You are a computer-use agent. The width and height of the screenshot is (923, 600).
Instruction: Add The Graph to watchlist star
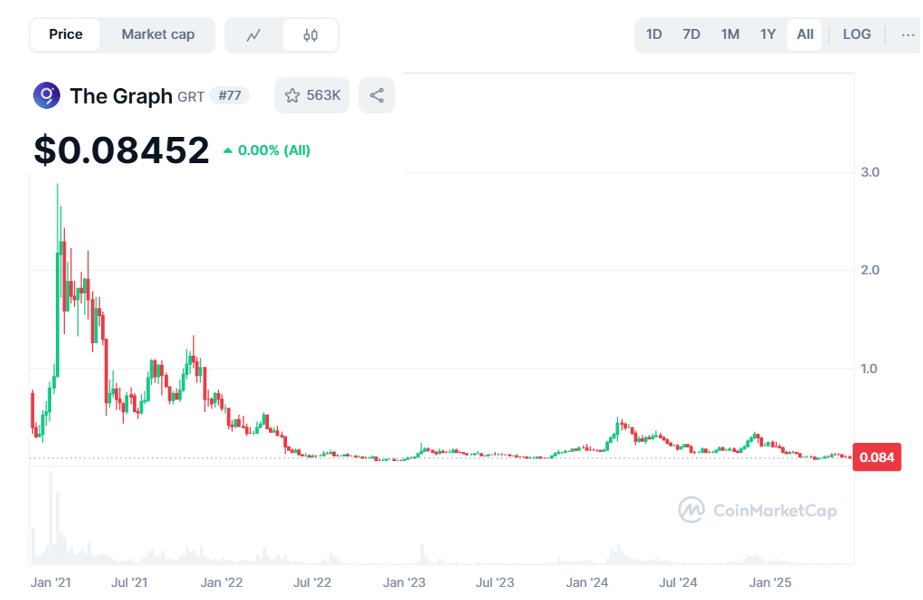(312, 96)
